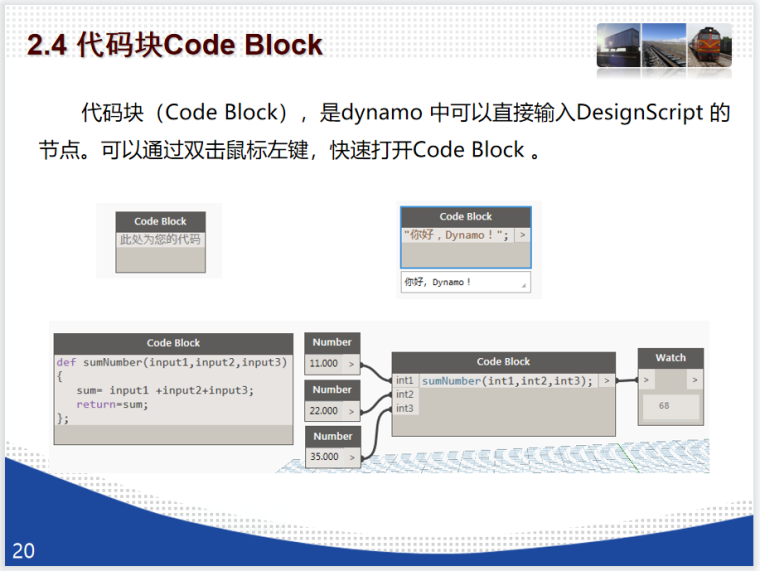Click the train photo in the header
Image resolution: width=760 pixels, height=571 pixels.
(x=709, y=46)
